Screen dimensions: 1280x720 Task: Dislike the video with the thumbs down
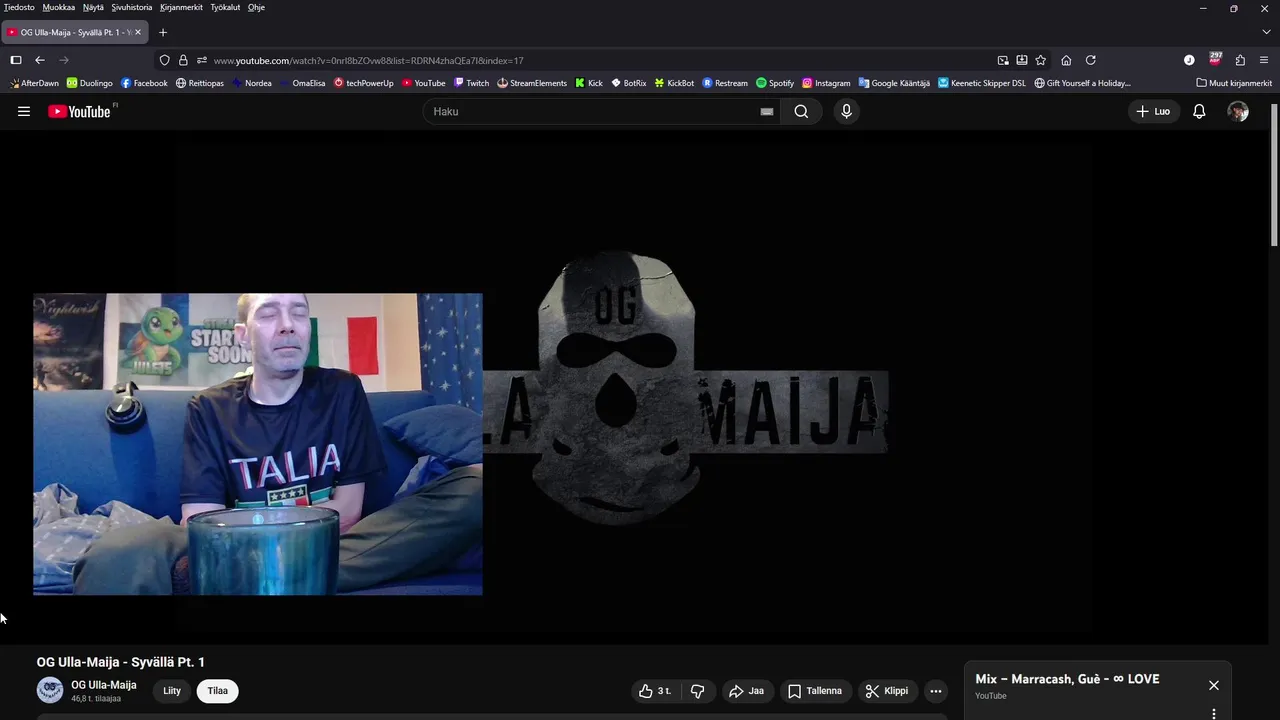pos(698,691)
